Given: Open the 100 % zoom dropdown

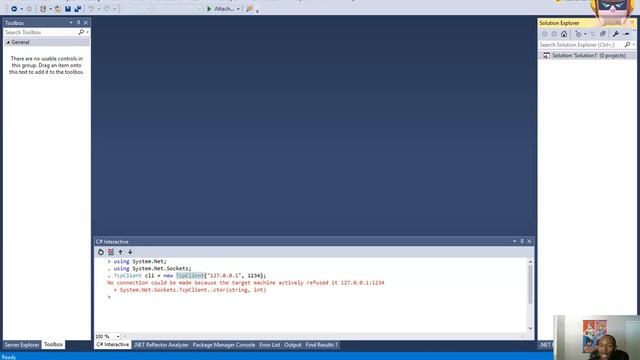Looking at the screenshot, I should point(118,337).
